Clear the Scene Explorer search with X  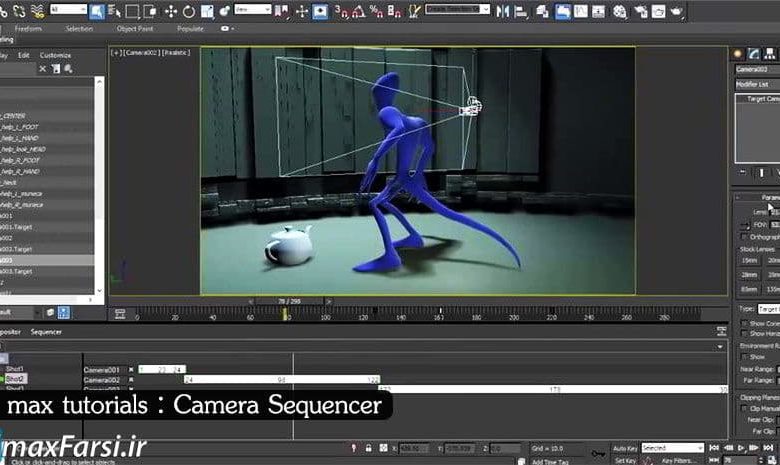[43, 69]
